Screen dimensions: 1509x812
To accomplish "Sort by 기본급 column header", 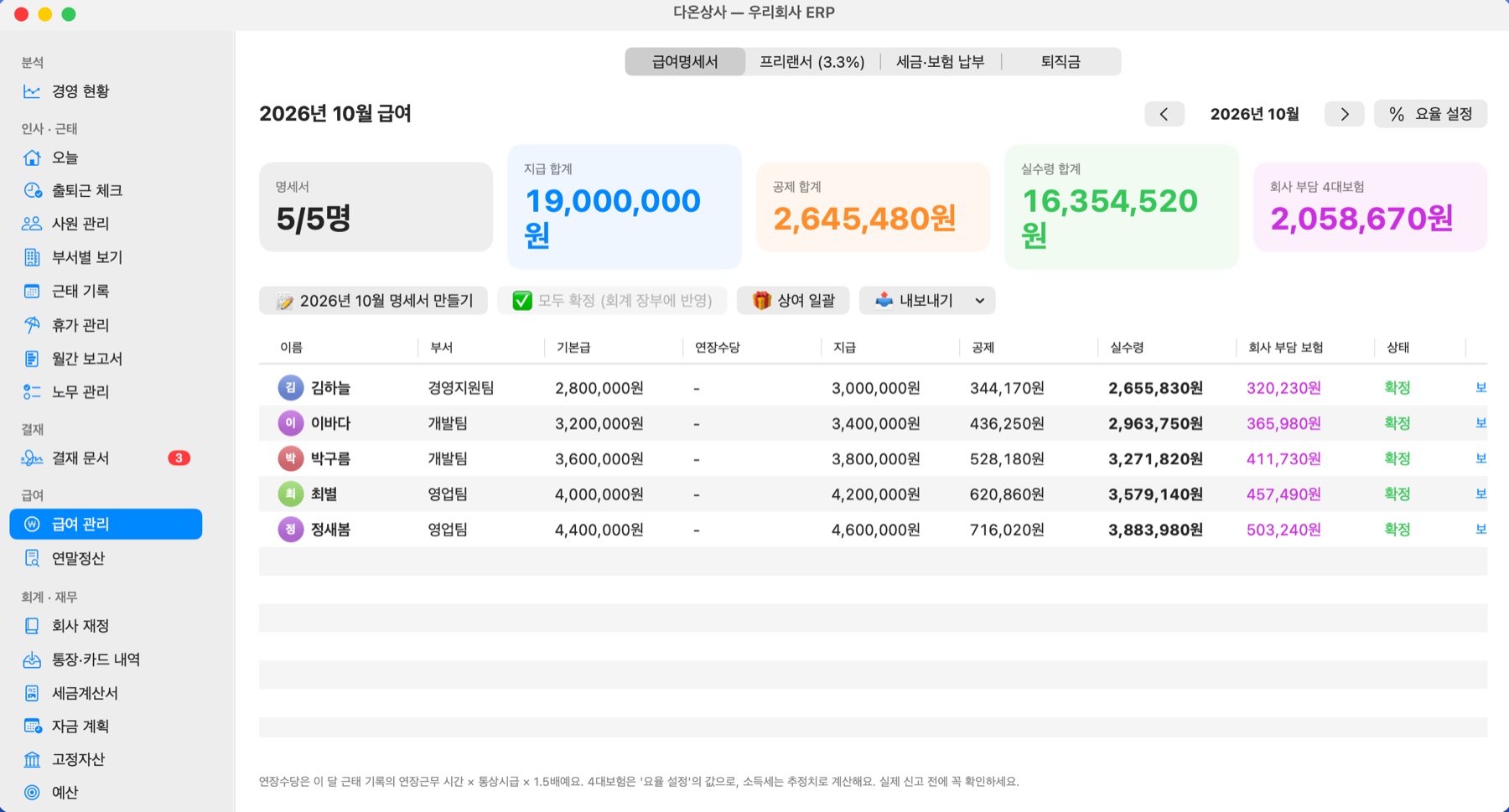I will coord(573,348).
